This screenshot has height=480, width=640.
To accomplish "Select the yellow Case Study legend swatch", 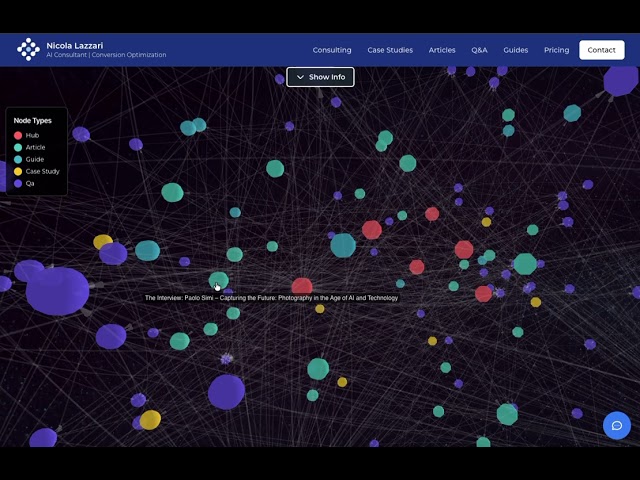I will coord(18,171).
